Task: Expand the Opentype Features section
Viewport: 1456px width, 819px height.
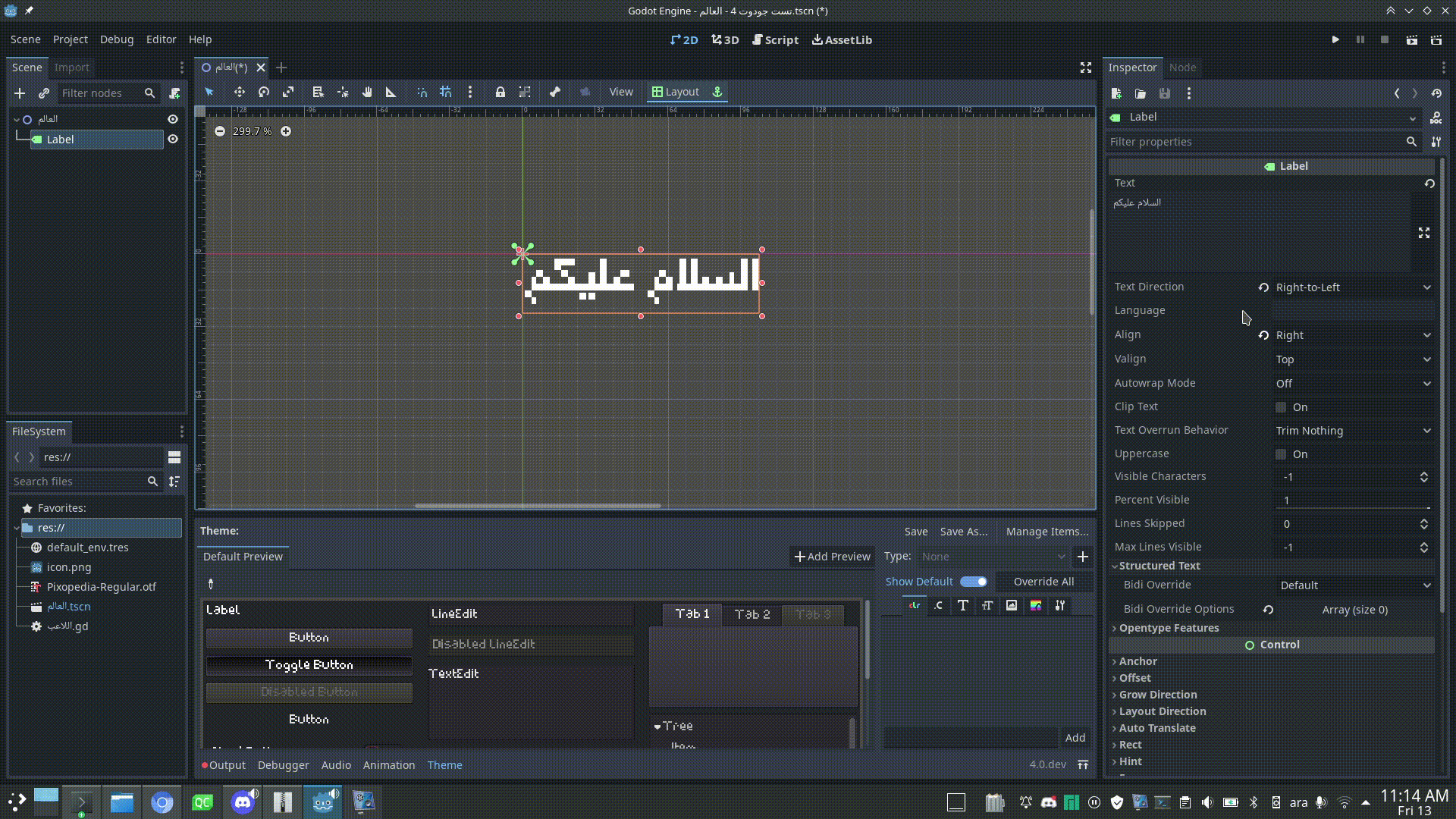Action: tap(1168, 628)
